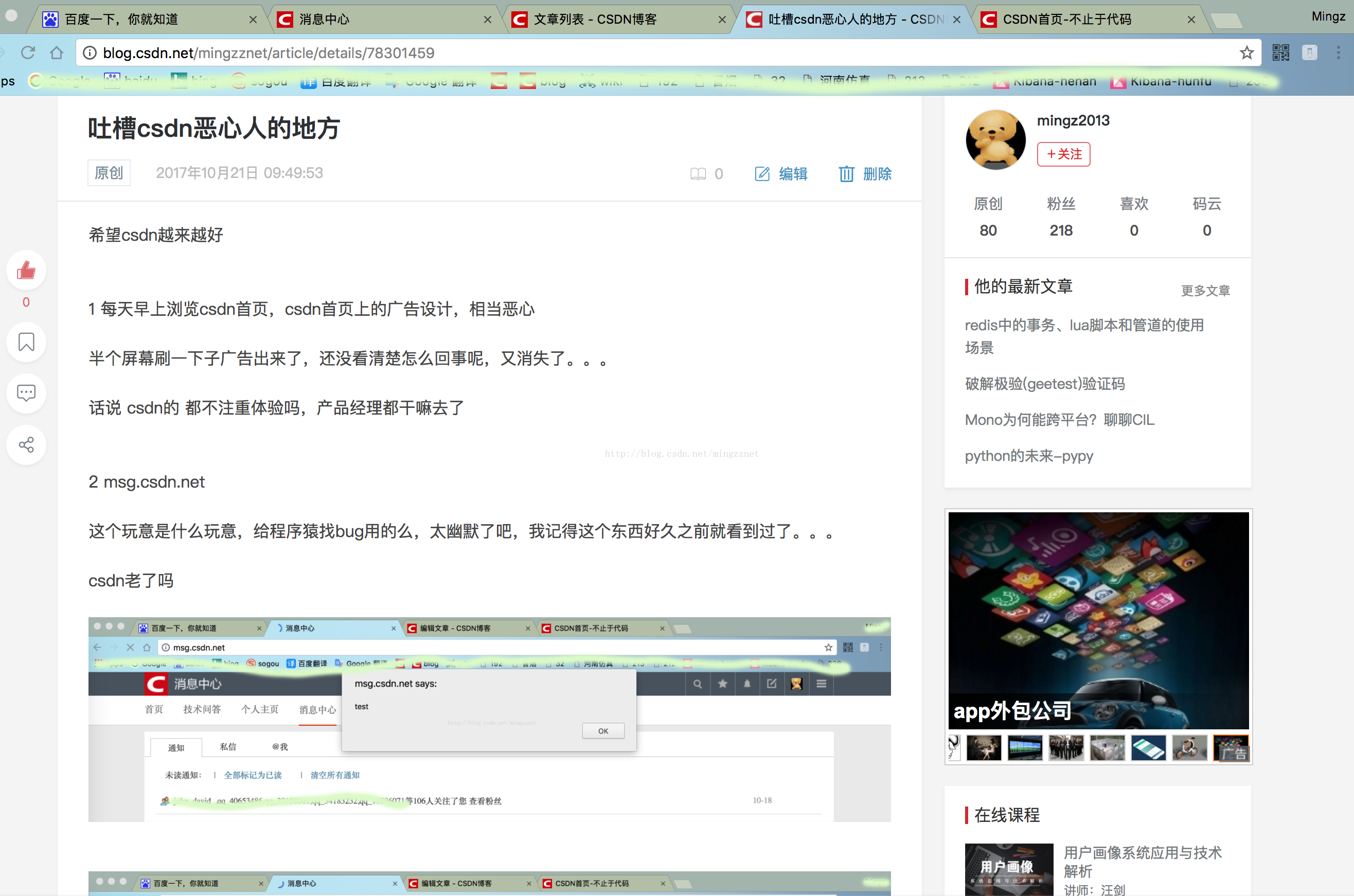Open the QR code extension icon
This screenshot has height=896, width=1354.
pos(1281,52)
